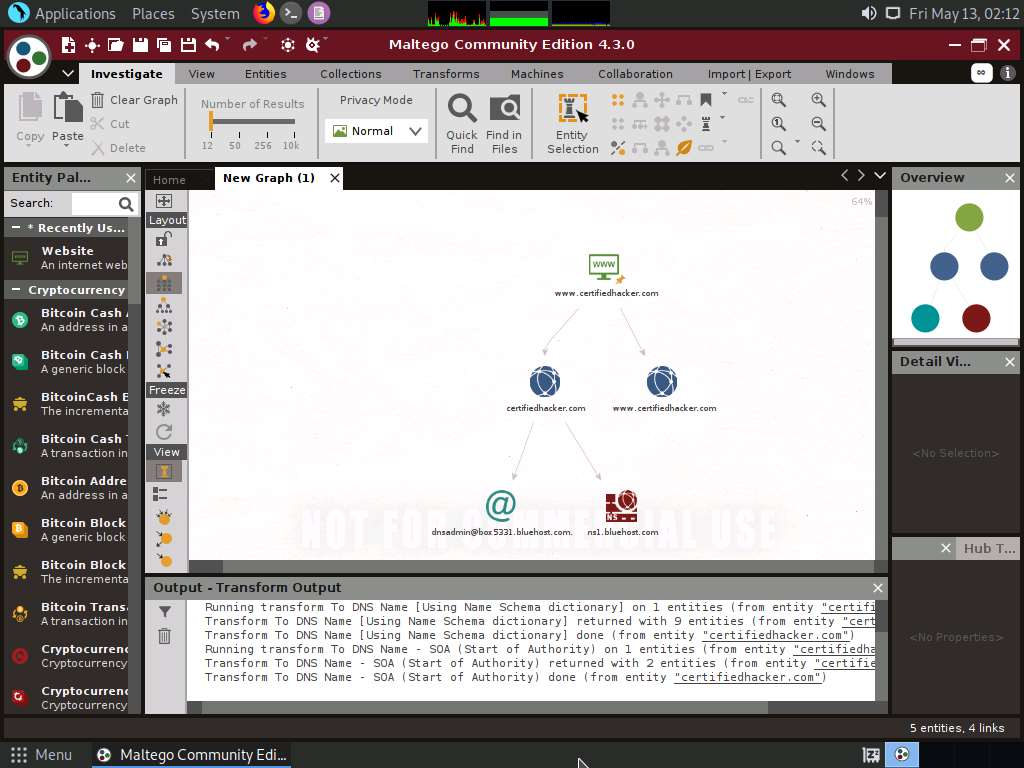Open the Transforms ribbon tab
The height and width of the screenshot is (768, 1024).
coord(446,74)
